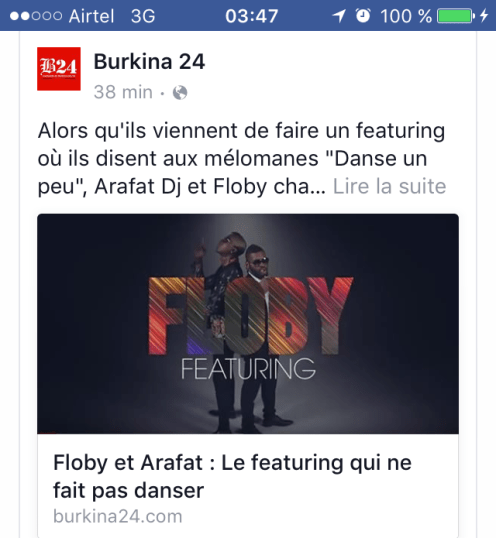
Task: Tap the signal strength dots
Action: (x=36, y=16)
